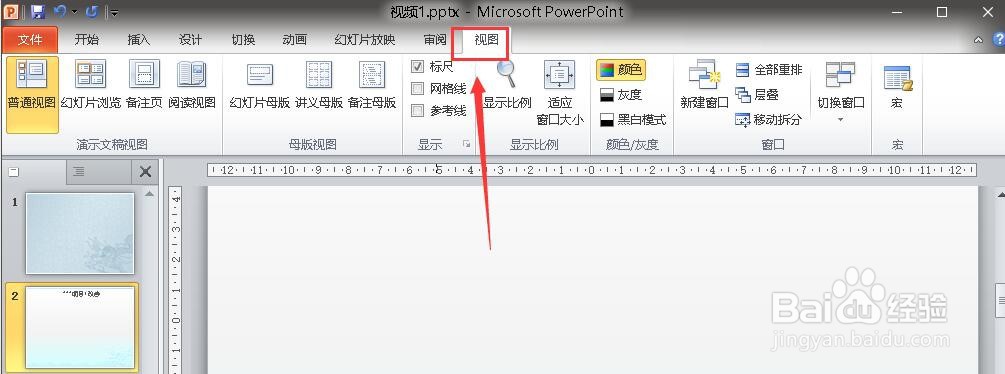Open Handout Master (讲义母版)
This screenshot has height=374, width=1005.
(319, 86)
